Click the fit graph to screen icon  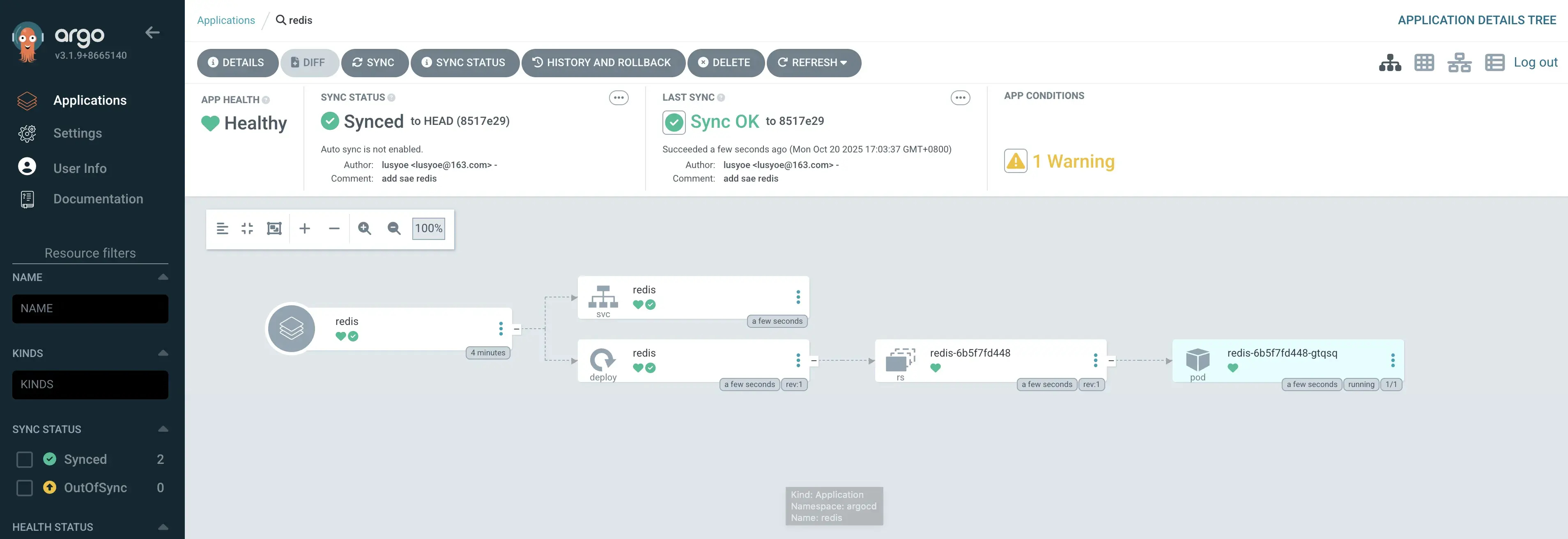point(274,228)
